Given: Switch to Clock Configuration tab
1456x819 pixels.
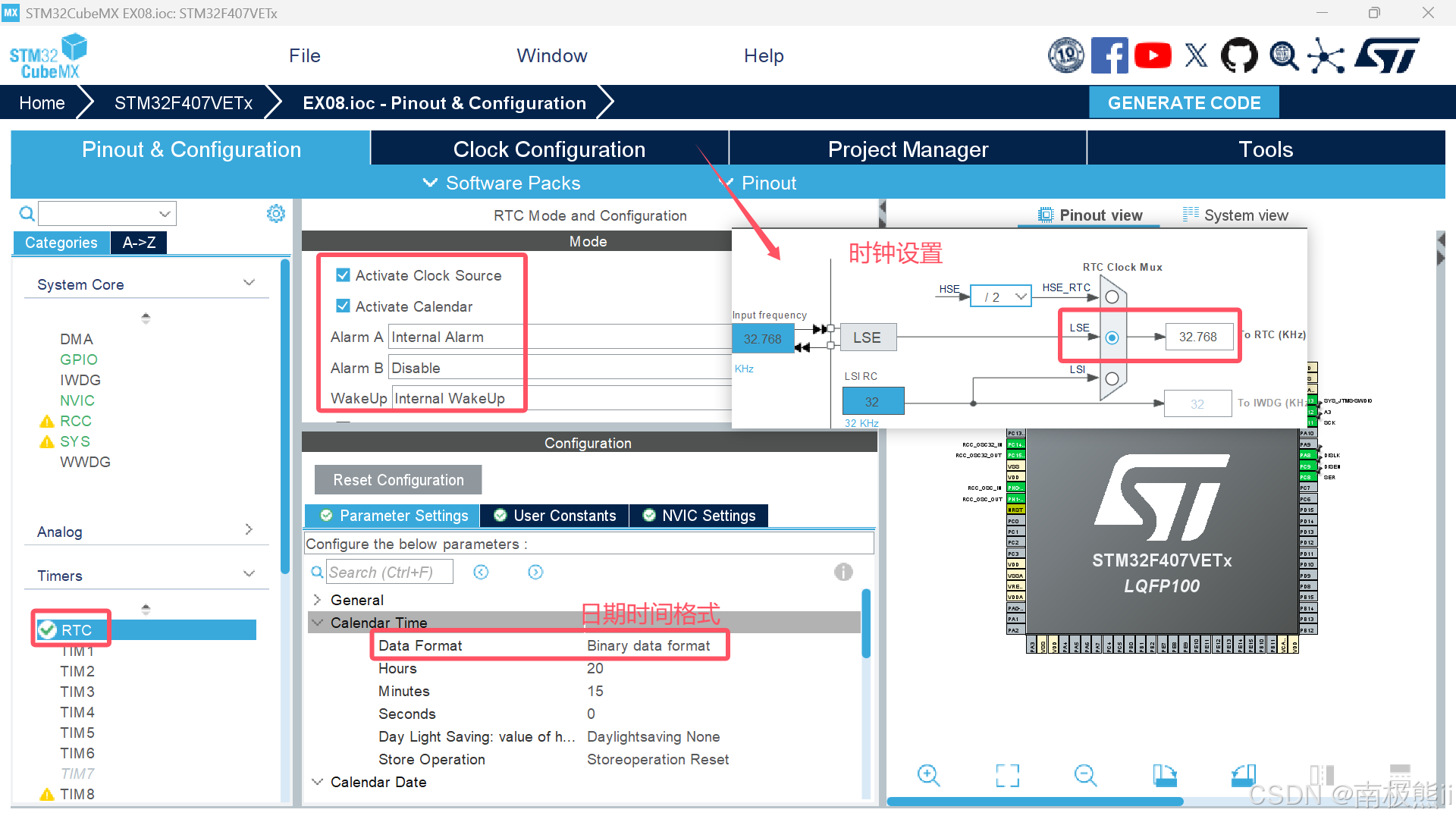Looking at the screenshot, I should coord(549,149).
